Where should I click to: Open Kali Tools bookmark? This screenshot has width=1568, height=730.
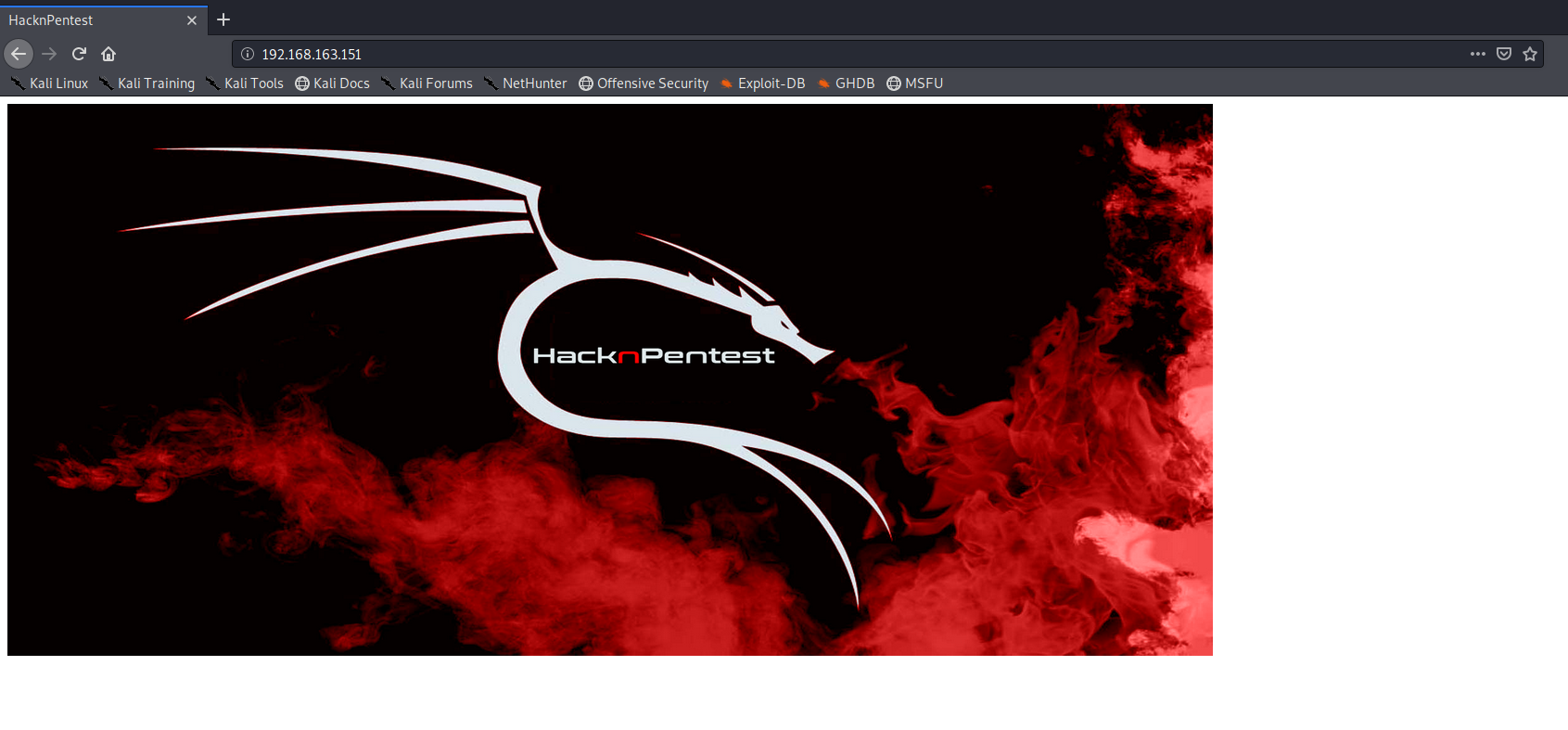[x=245, y=83]
